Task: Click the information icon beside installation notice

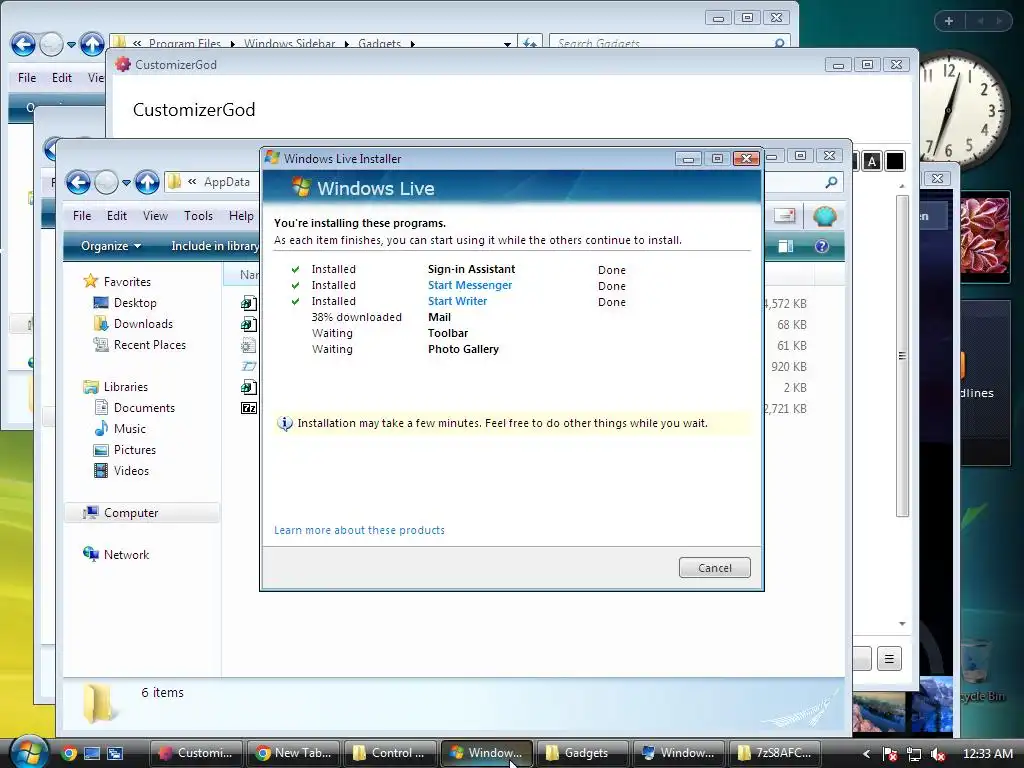Action: tap(285, 423)
